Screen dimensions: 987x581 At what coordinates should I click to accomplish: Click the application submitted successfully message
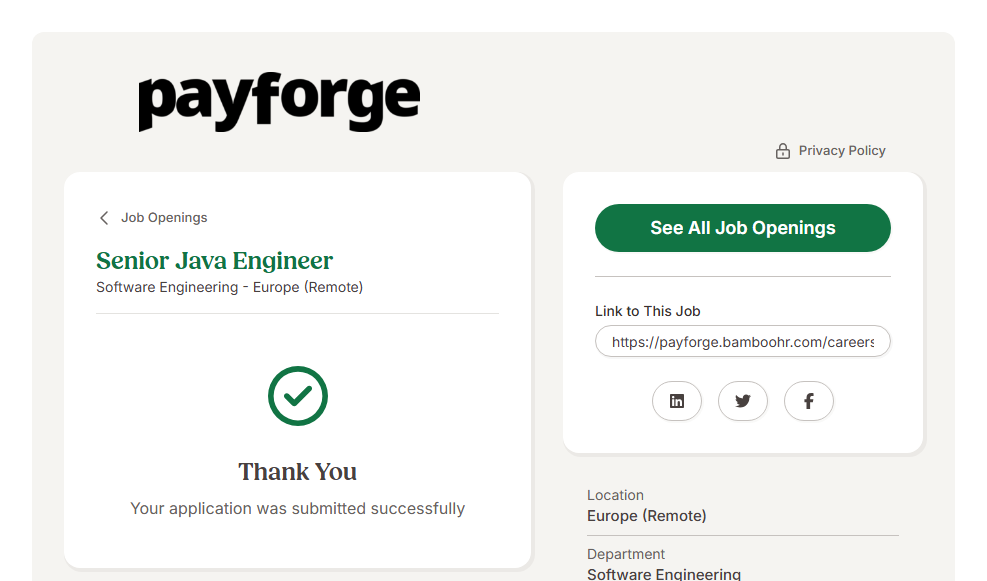(x=297, y=509)
